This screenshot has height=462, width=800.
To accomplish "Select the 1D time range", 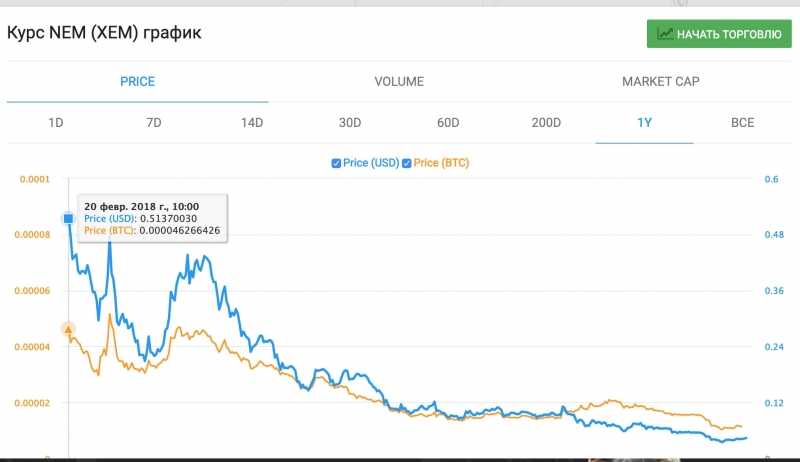I will pos(56,123).
